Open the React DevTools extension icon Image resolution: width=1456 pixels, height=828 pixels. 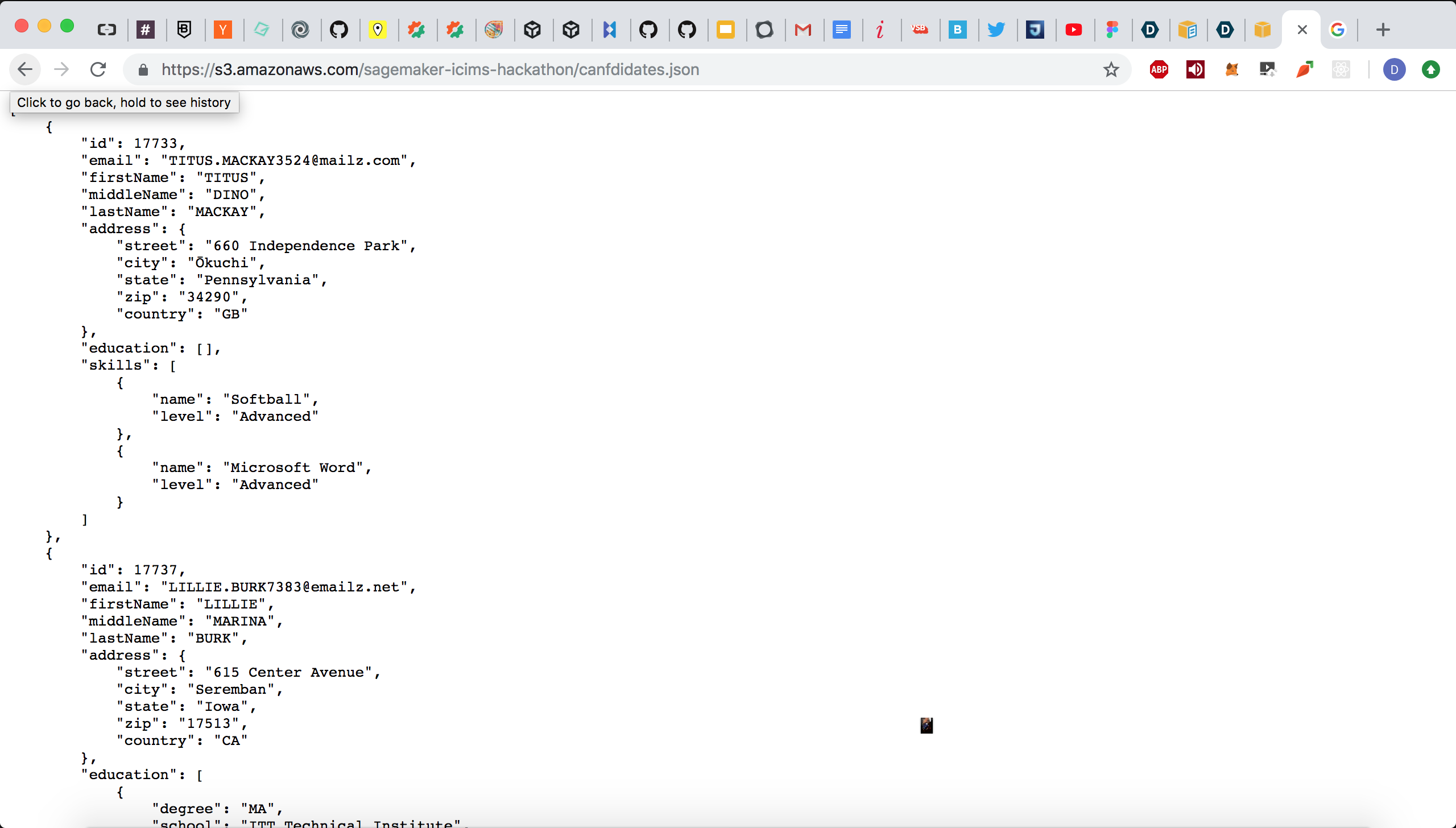coord(1341,69)
